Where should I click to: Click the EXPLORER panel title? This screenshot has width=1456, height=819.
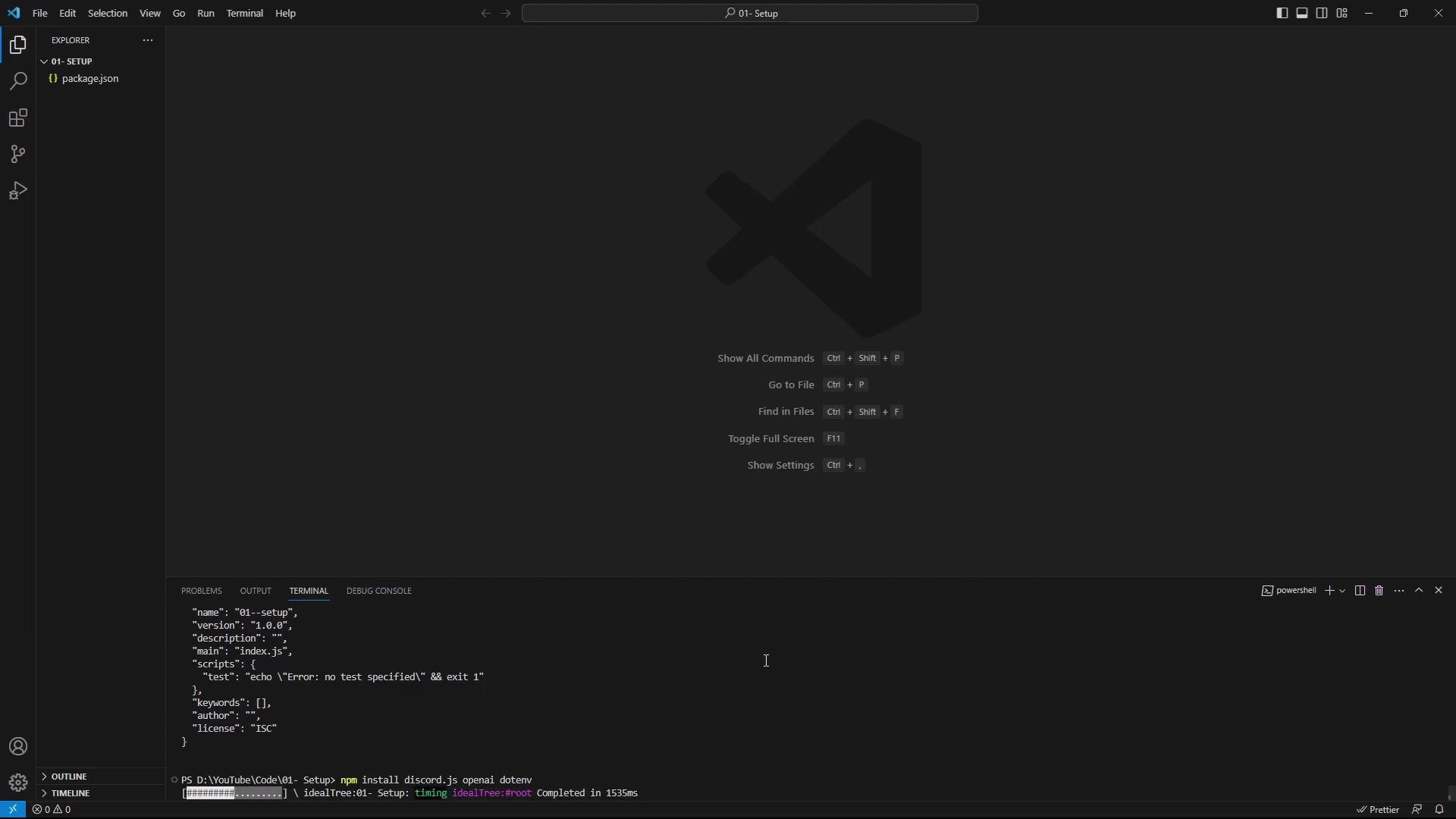click(71, 40)
